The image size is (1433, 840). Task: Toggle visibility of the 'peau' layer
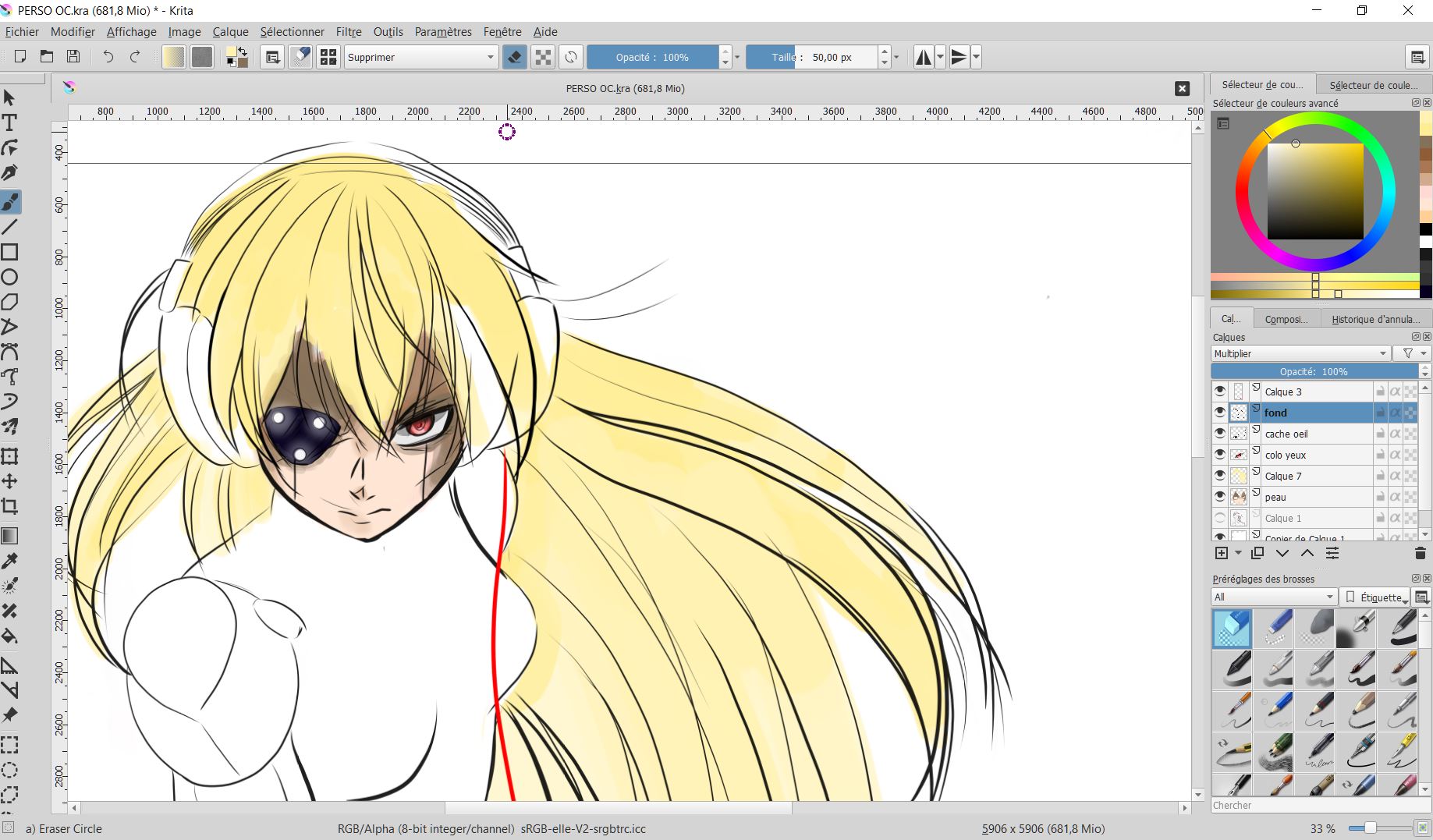(x=1220, y=497)
